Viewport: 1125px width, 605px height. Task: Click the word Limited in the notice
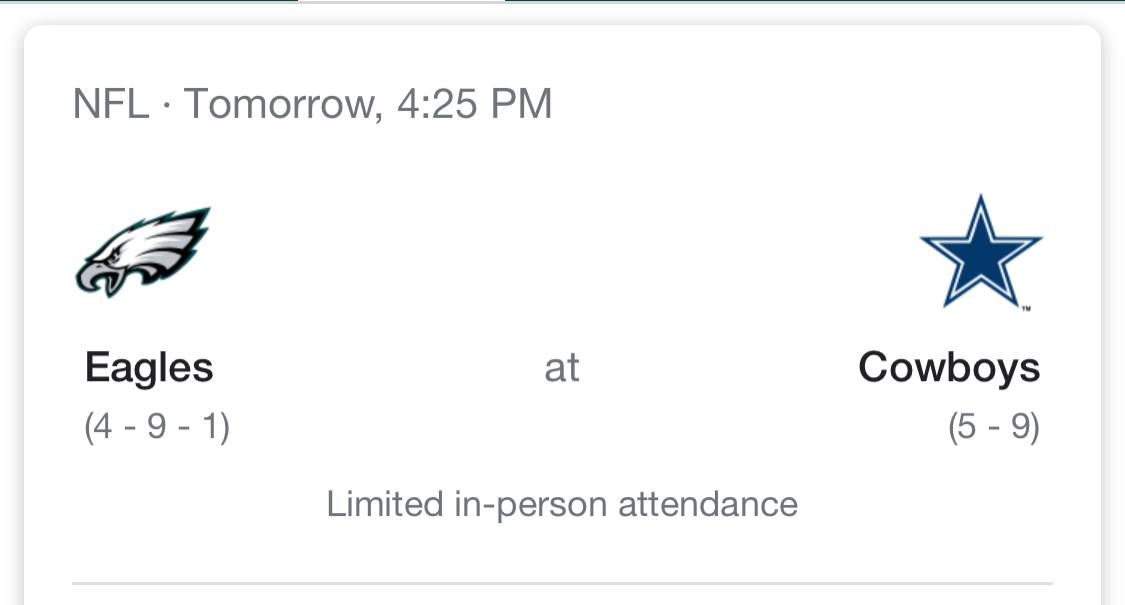click(385, 504)
